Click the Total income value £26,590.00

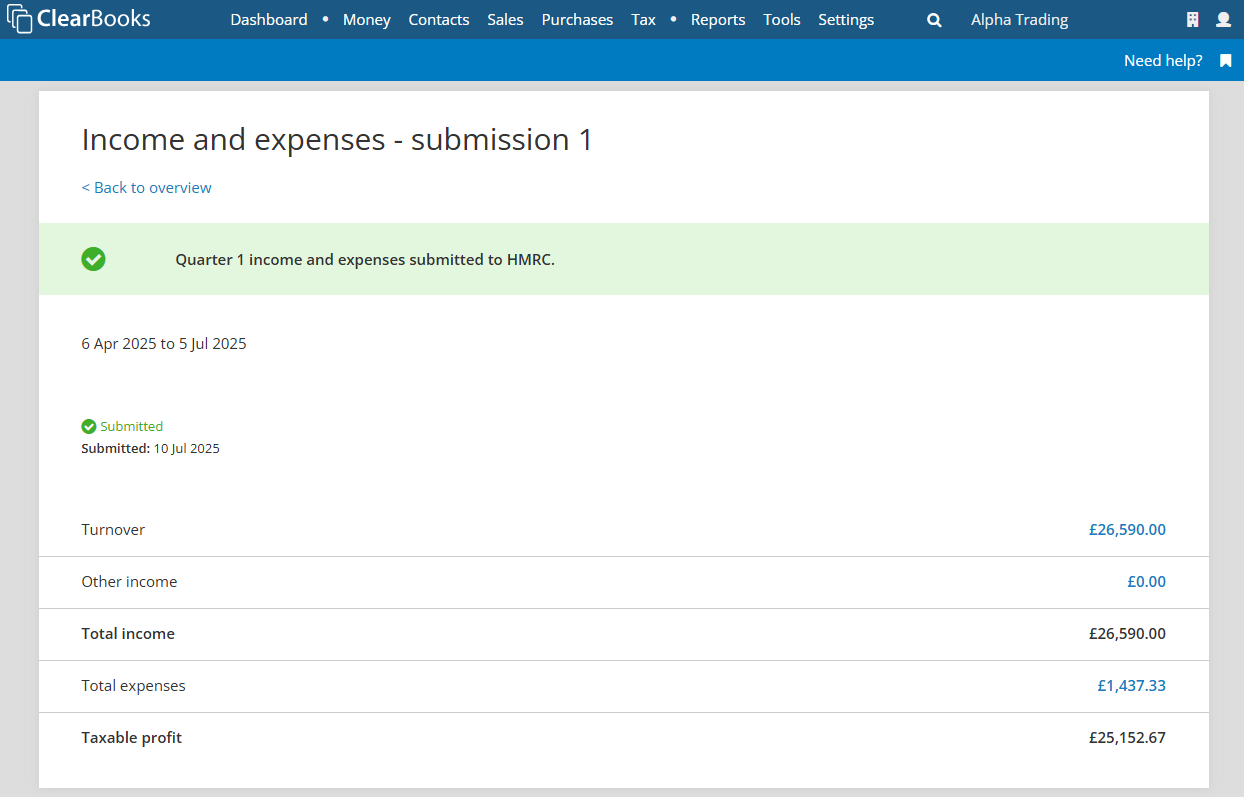[x=1127, y=634]
